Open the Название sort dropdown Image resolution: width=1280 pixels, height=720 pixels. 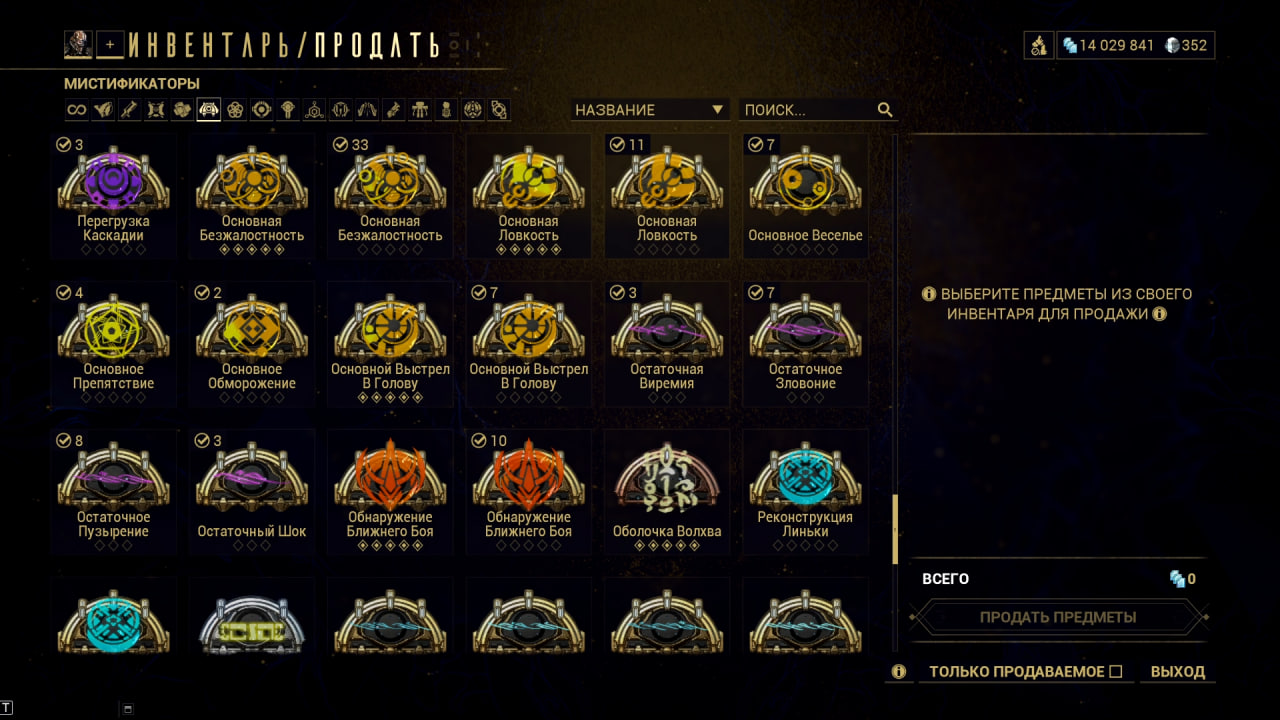(649, 110)
